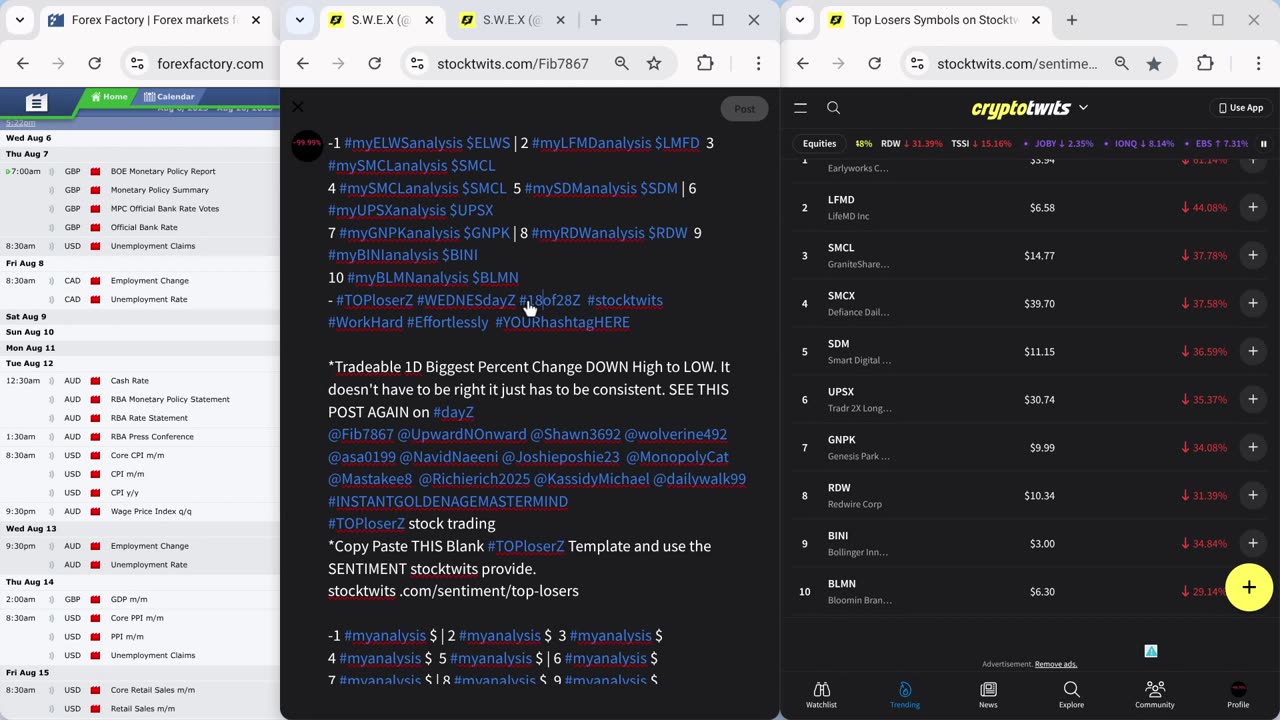The width and height of the screenshot is (1280, 720).
Task: Add a new tab in the Top Losers window
Action: pyautogui.click(x=1072, y=20)
